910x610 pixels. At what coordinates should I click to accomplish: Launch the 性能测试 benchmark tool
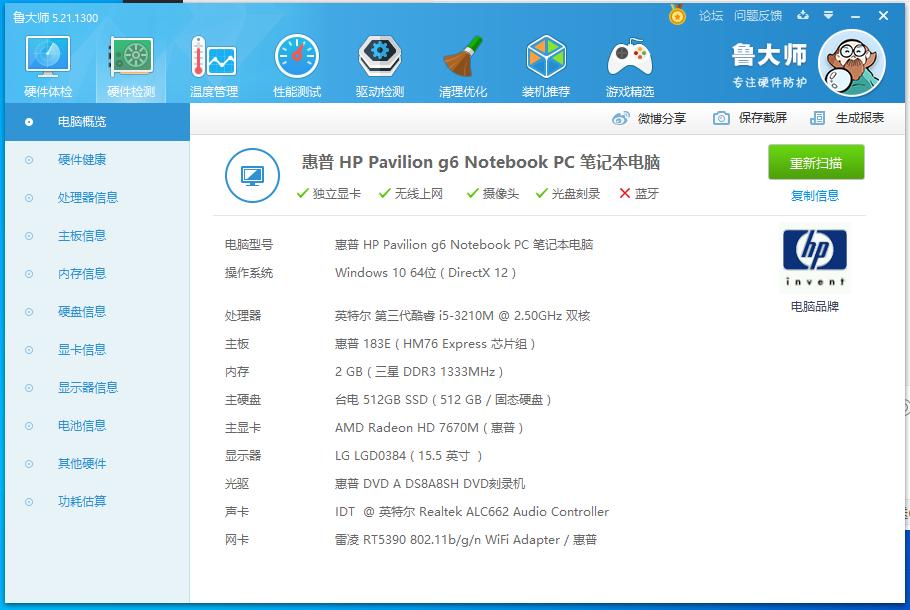tap(296, 63)
